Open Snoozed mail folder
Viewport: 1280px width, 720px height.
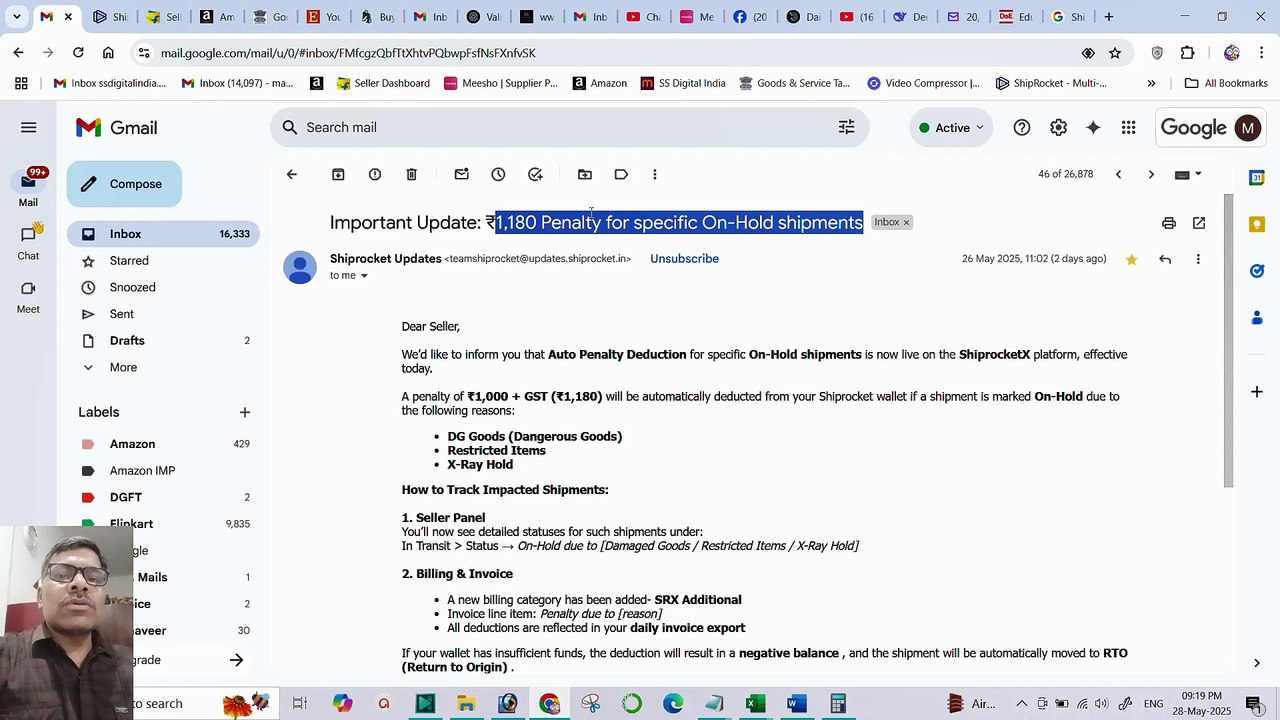tap(164, 287)
